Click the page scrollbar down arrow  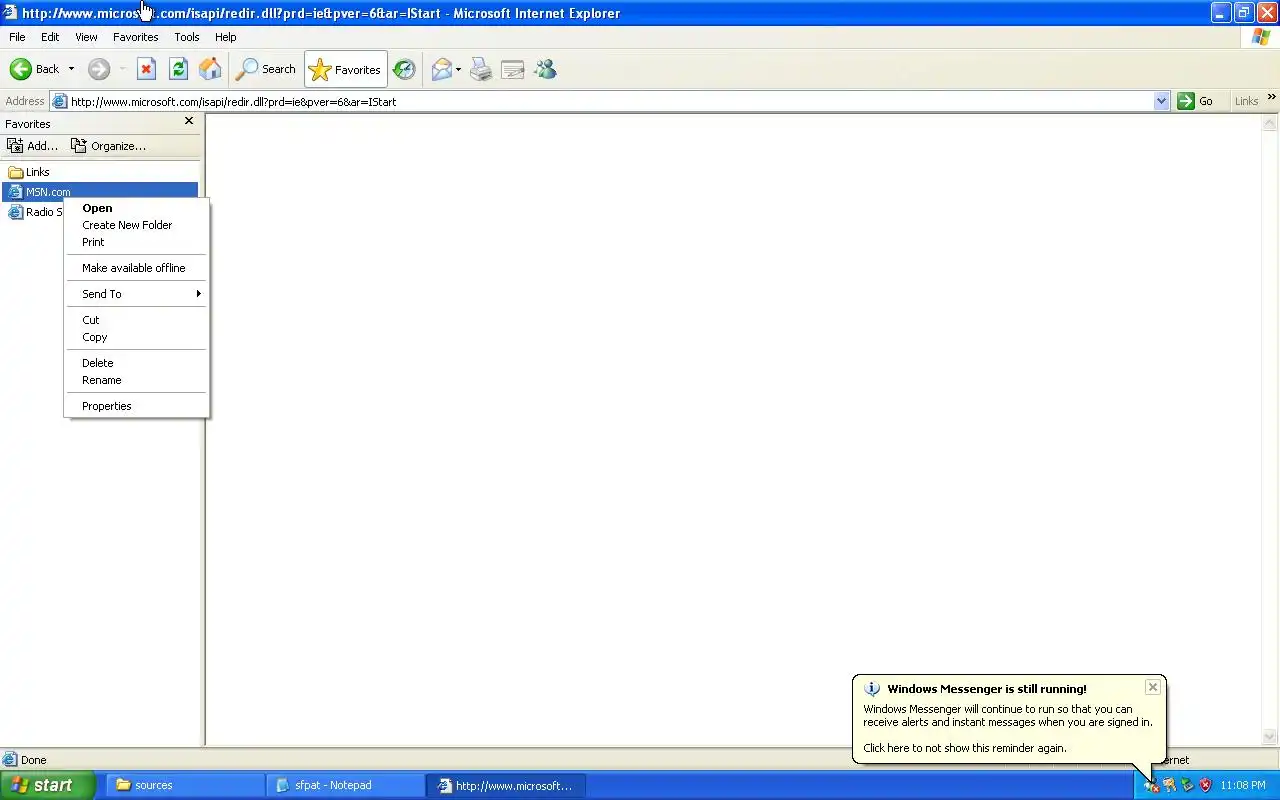pyautogui.click(x=1270, y=737)
